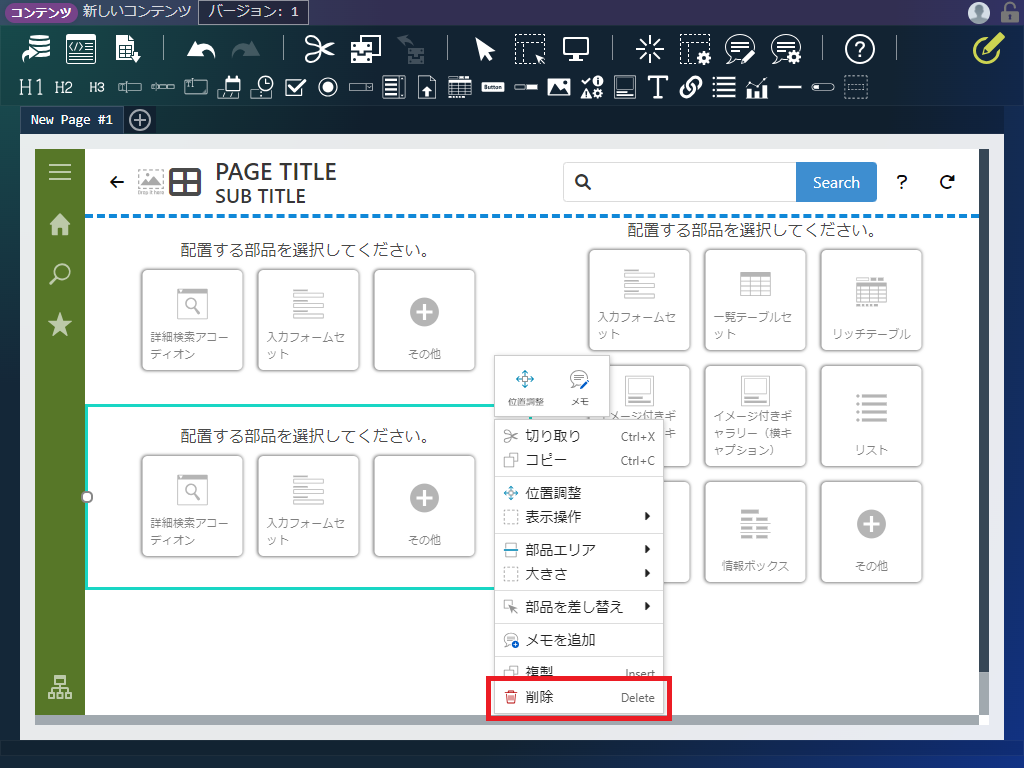
Task: Open the area settings gear icon
Action: pos(695,49)
